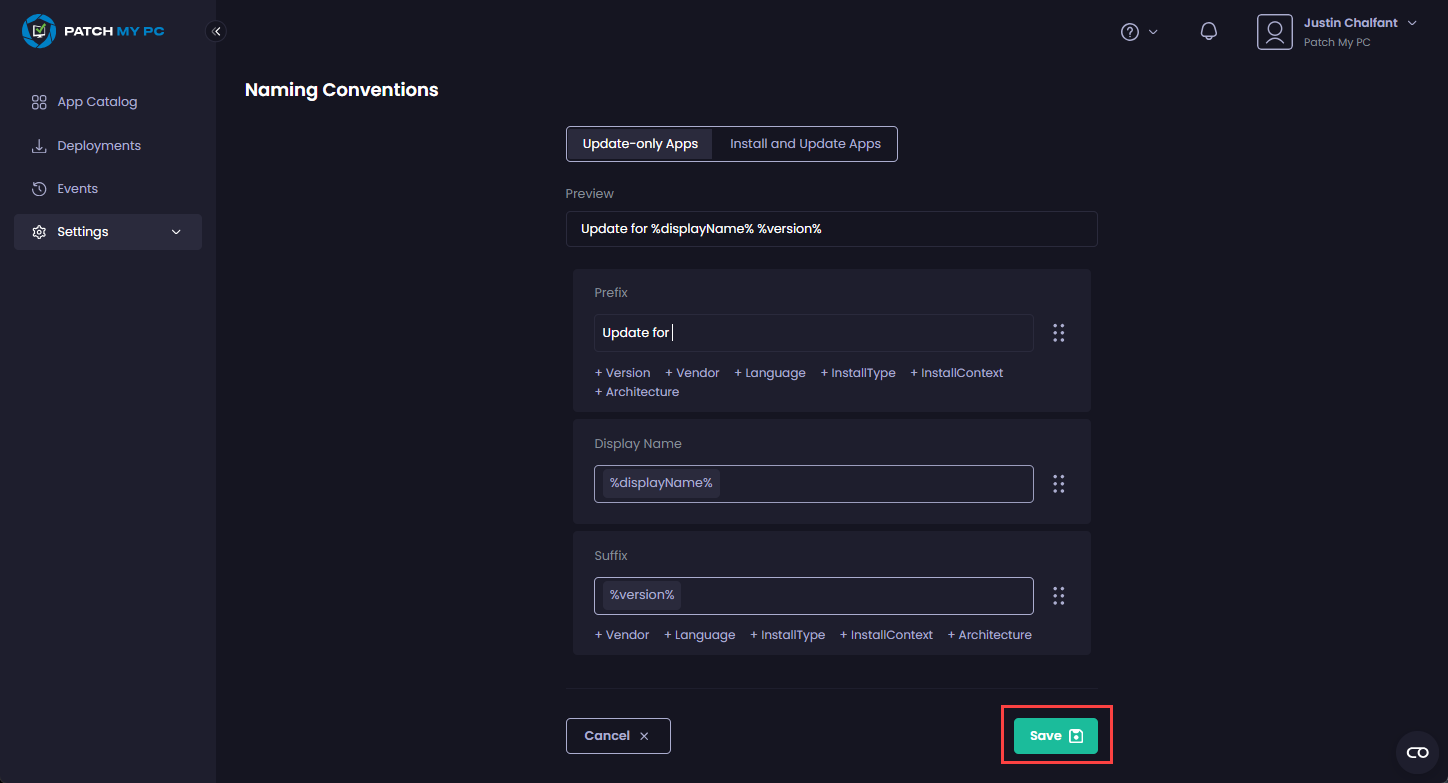
Task: Select the Update-only Apps tab
Action: click(639, 143)
